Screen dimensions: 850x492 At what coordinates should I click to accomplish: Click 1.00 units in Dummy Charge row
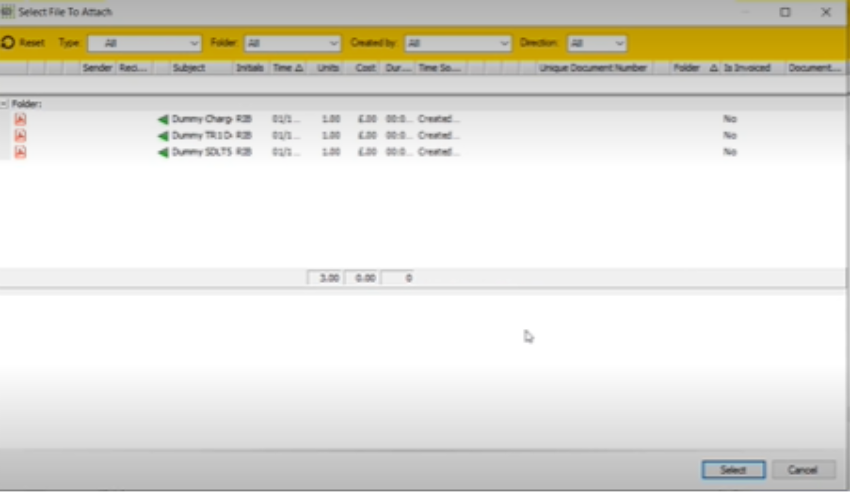pyautogui.click(x=331, y=119)
